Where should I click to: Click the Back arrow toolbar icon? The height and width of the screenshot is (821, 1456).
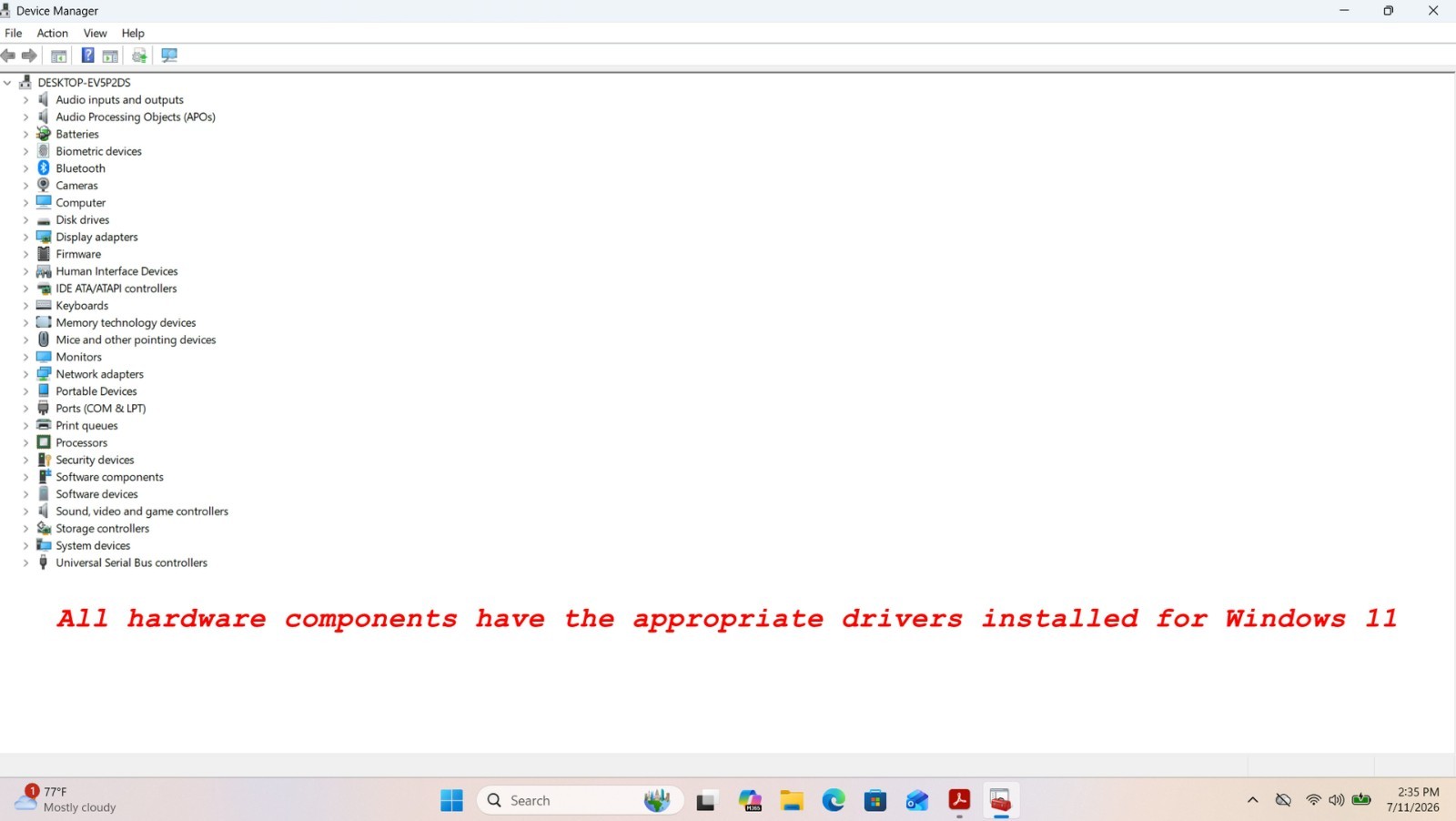[x=8, y=56]
